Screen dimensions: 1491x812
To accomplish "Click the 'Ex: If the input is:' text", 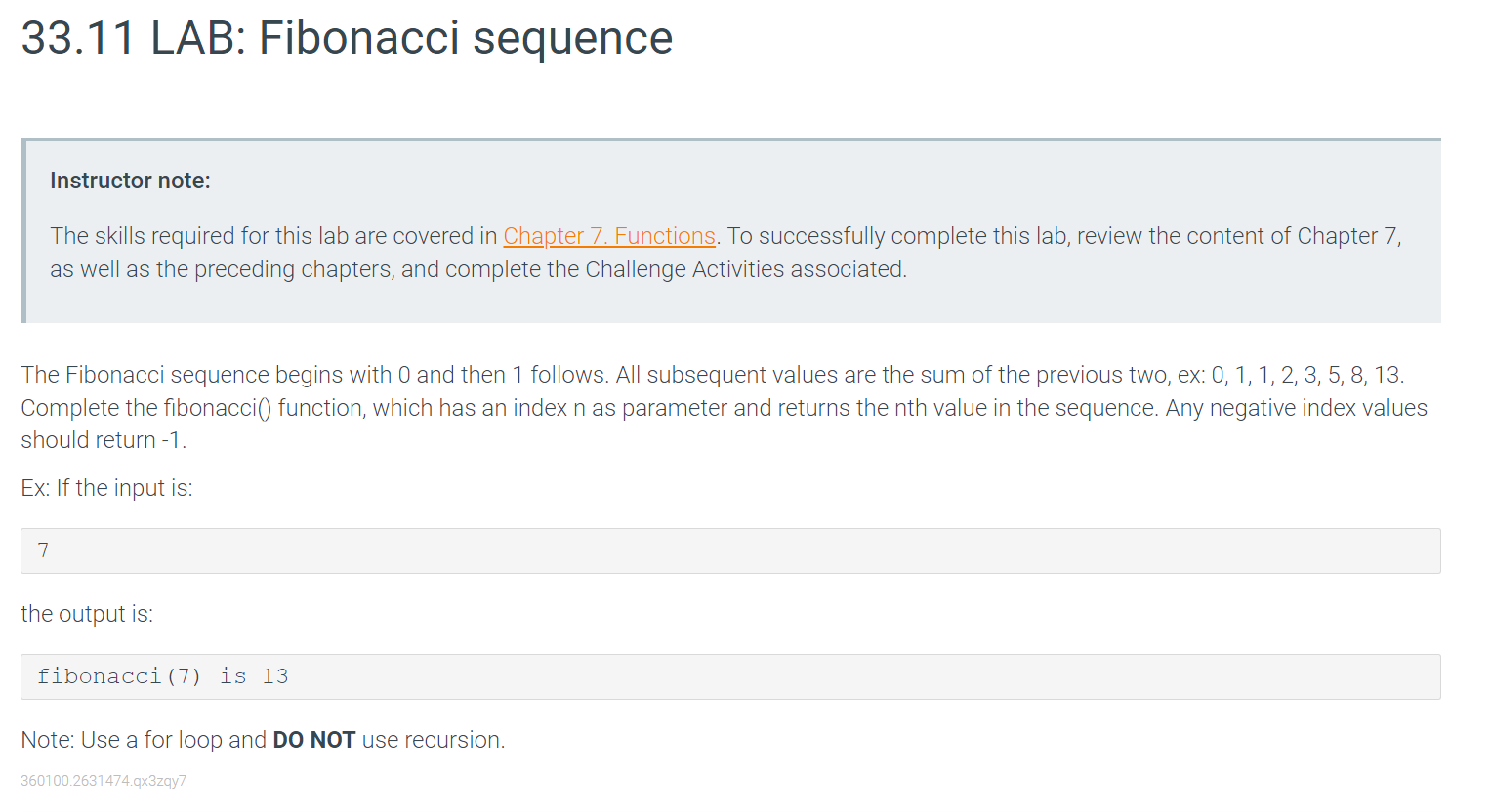I will [106, 488].
